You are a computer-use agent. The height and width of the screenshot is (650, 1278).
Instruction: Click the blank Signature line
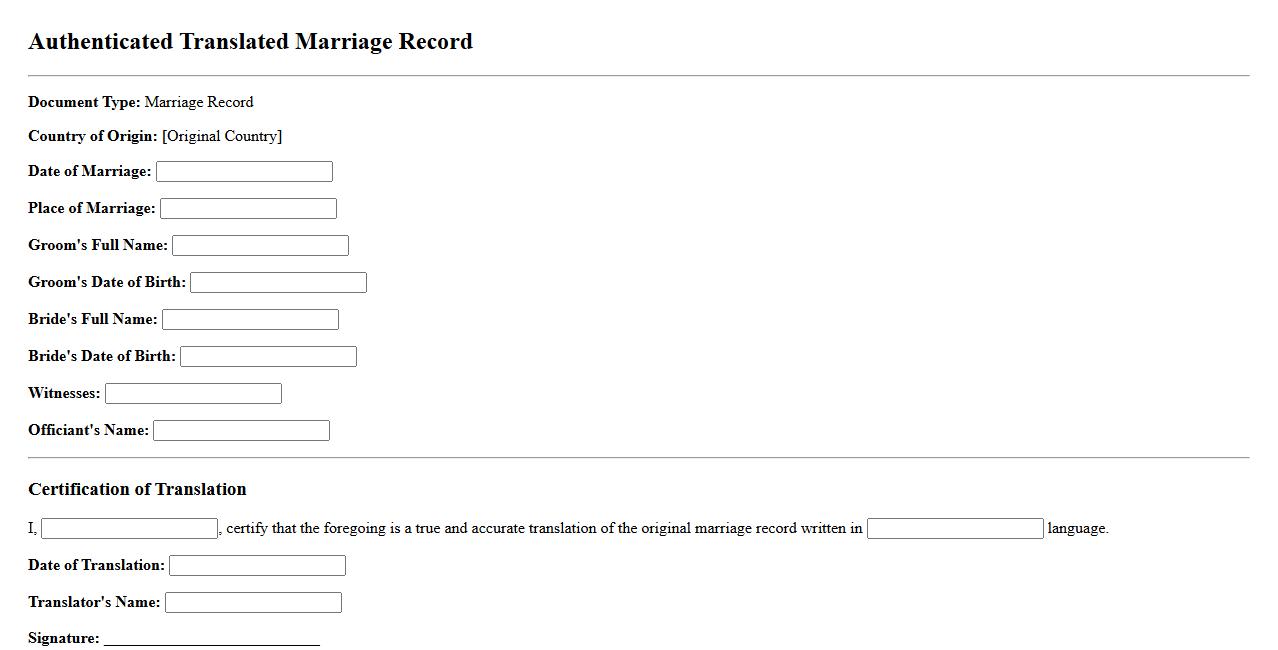point(211,639)
